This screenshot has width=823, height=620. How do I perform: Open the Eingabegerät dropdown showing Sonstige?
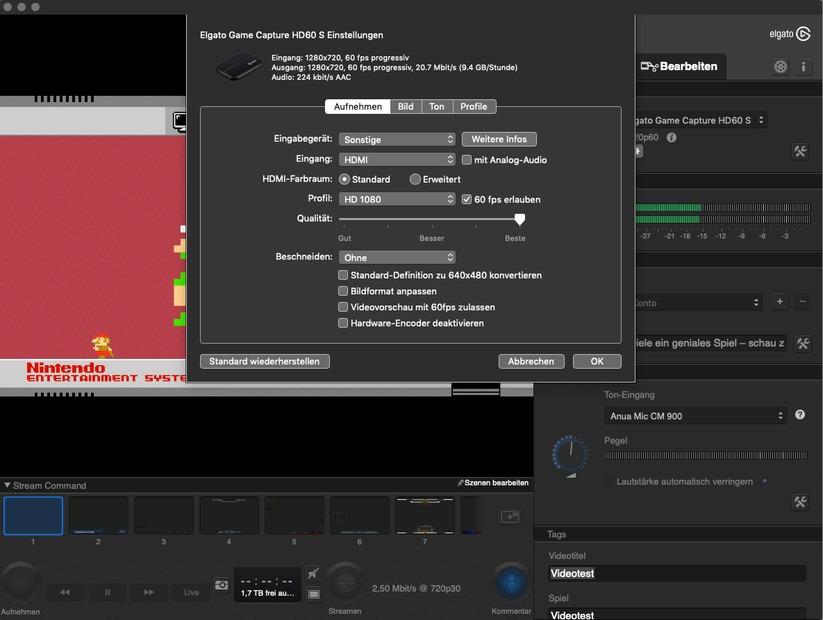pos(397,138)
